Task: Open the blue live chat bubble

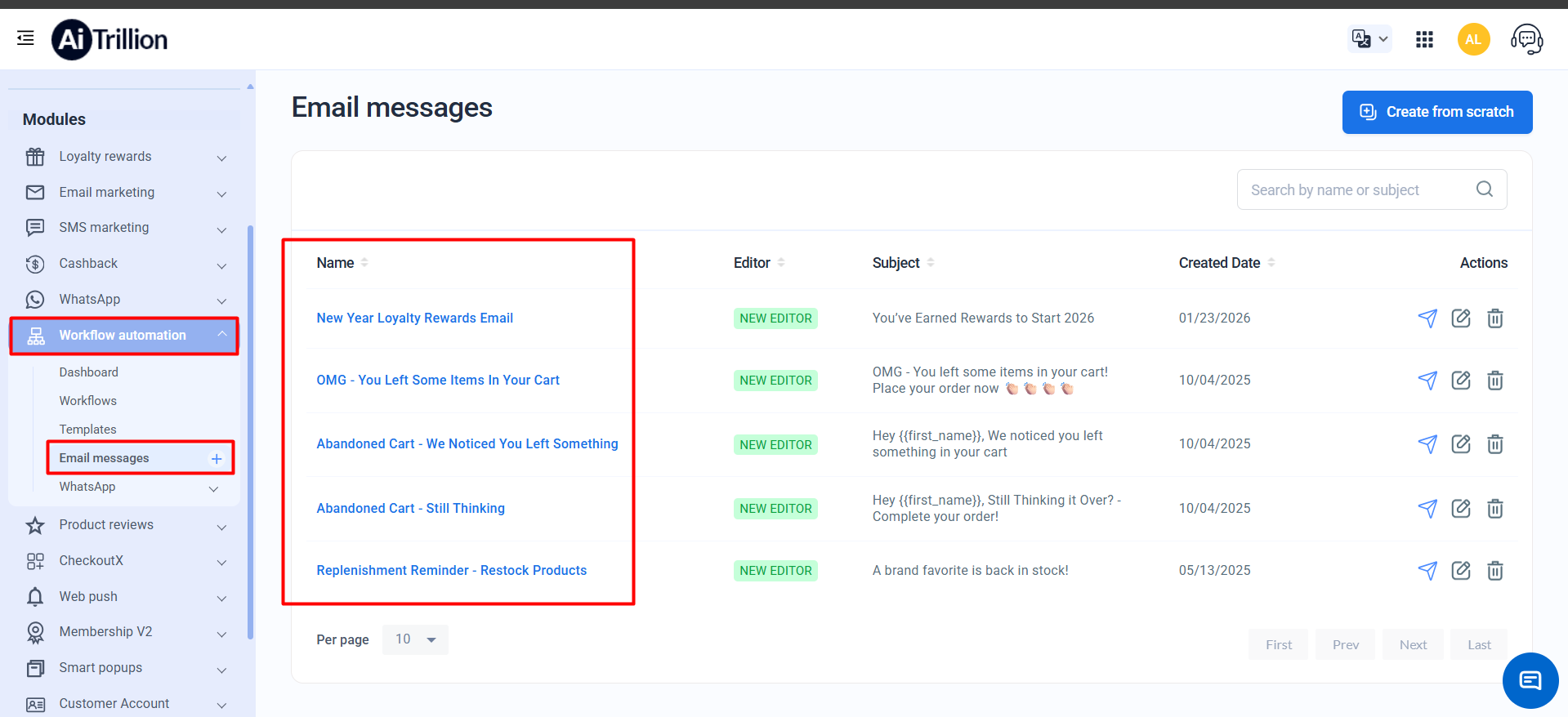Action: (x=1530, y=679)
